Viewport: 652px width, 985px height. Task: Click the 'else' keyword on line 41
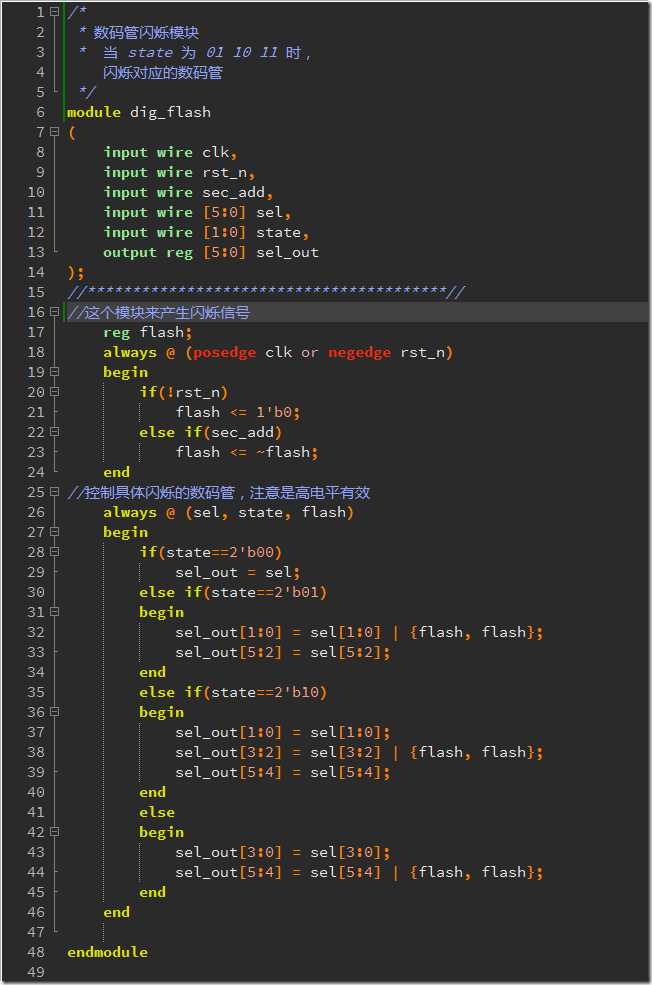click(157, 812)
